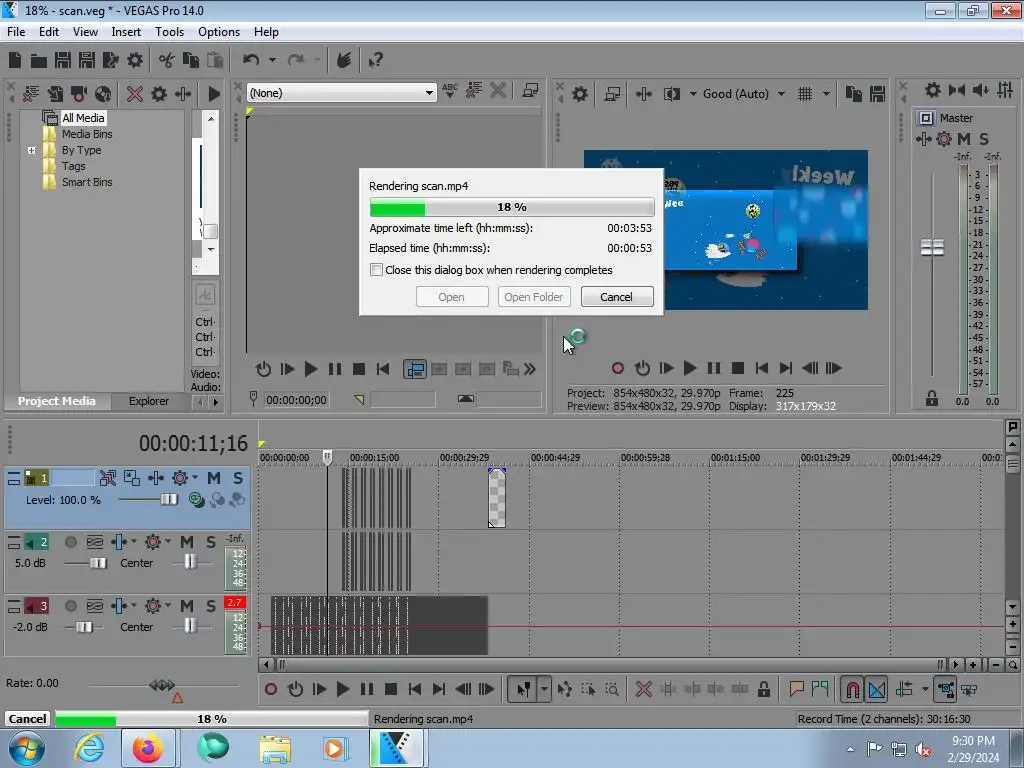The height and width of the screenshot is (768, 1024).
Task: Toggle Master bus mute M button
Action: [x=964, y=138]
